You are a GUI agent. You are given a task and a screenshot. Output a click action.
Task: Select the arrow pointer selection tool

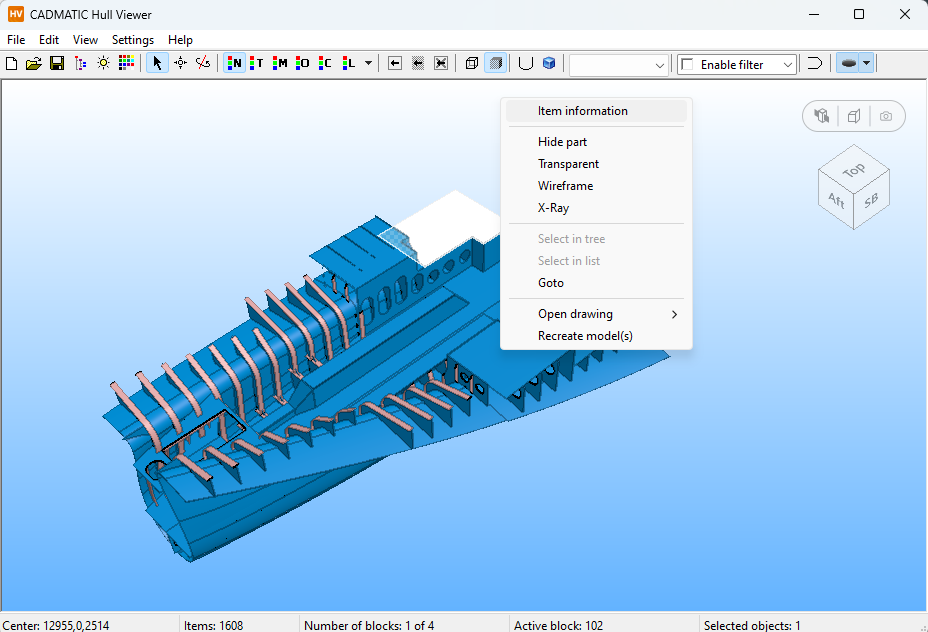tap(157, 63)
